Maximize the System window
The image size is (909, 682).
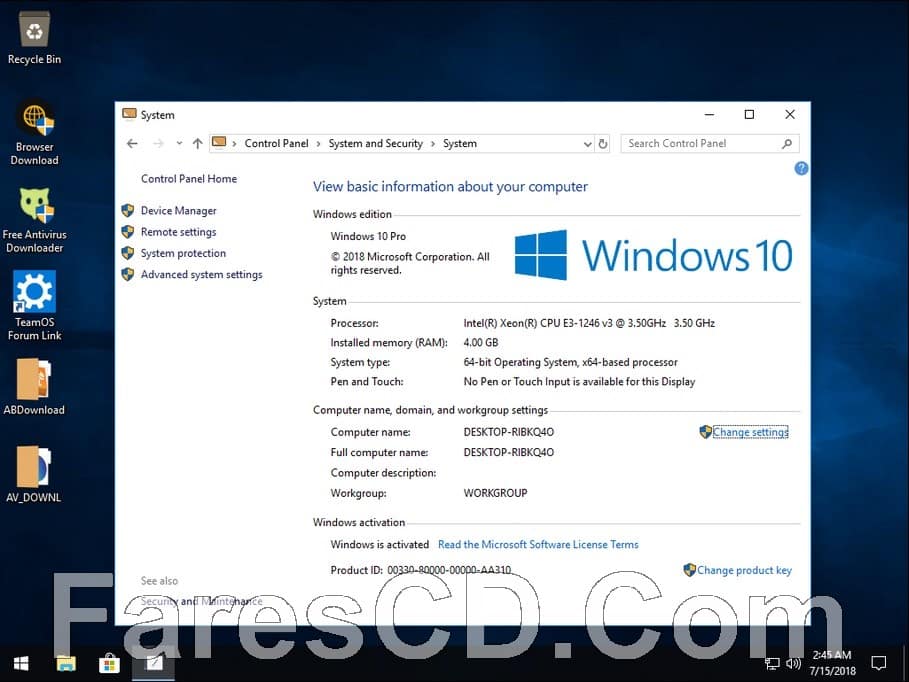[x=749, y=114]
